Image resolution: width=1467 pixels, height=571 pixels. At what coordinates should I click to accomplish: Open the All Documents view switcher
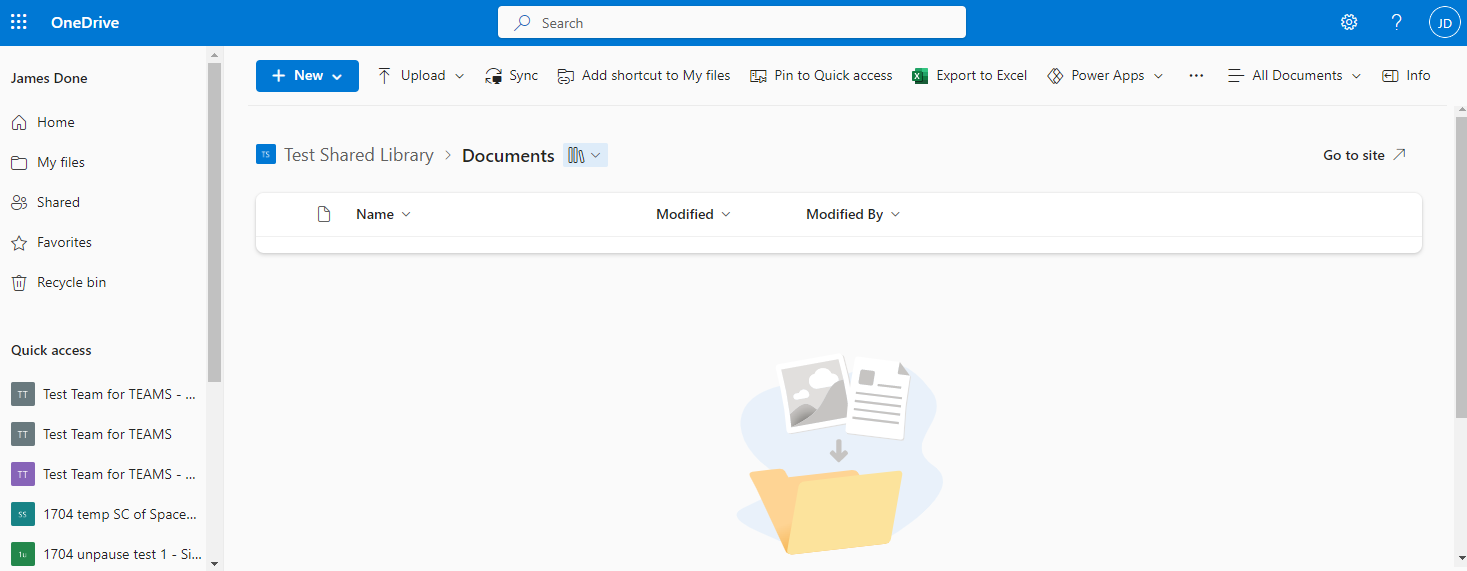1295,76
